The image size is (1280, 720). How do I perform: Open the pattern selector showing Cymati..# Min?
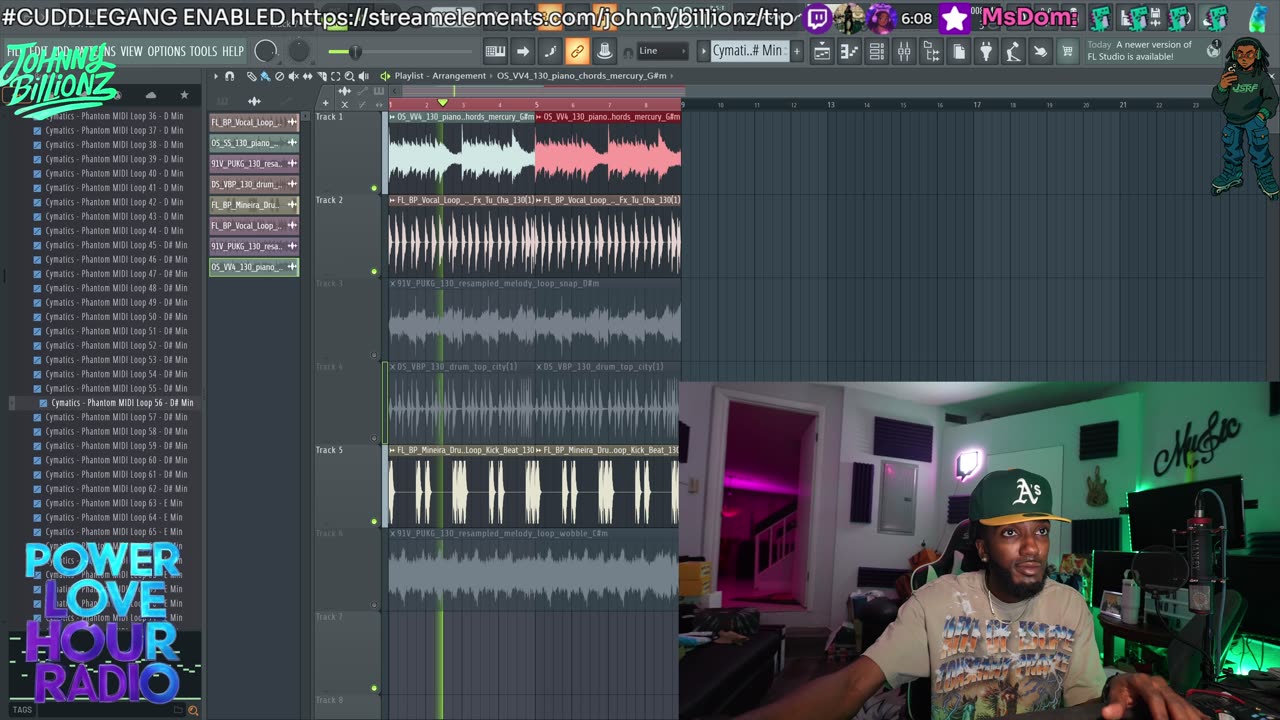[748, 51]
